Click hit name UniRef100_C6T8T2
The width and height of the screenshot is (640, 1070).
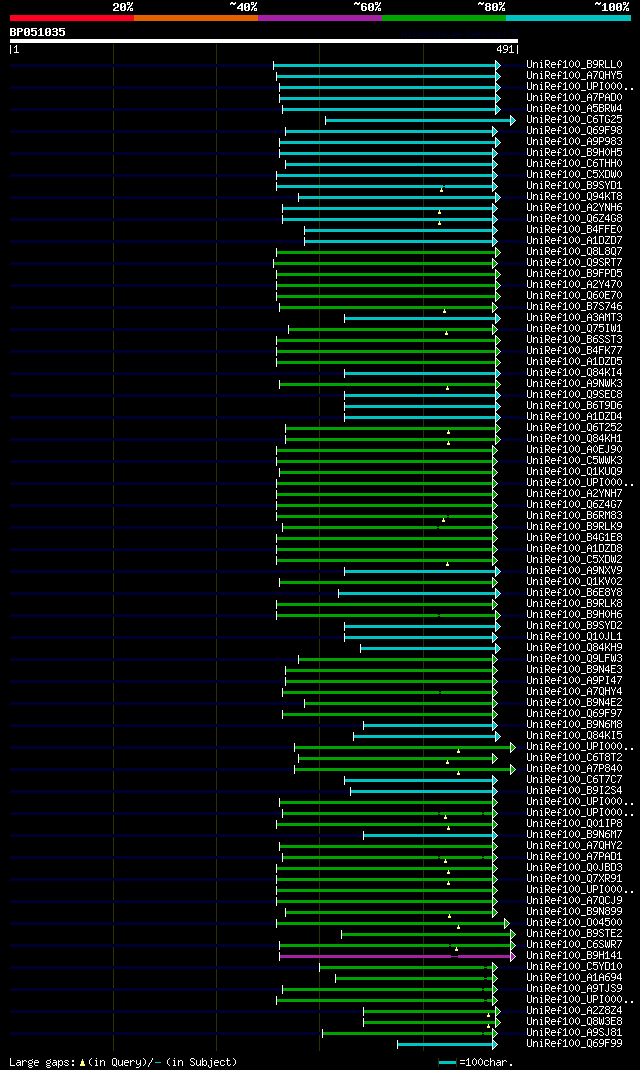[x=574, y=757]
